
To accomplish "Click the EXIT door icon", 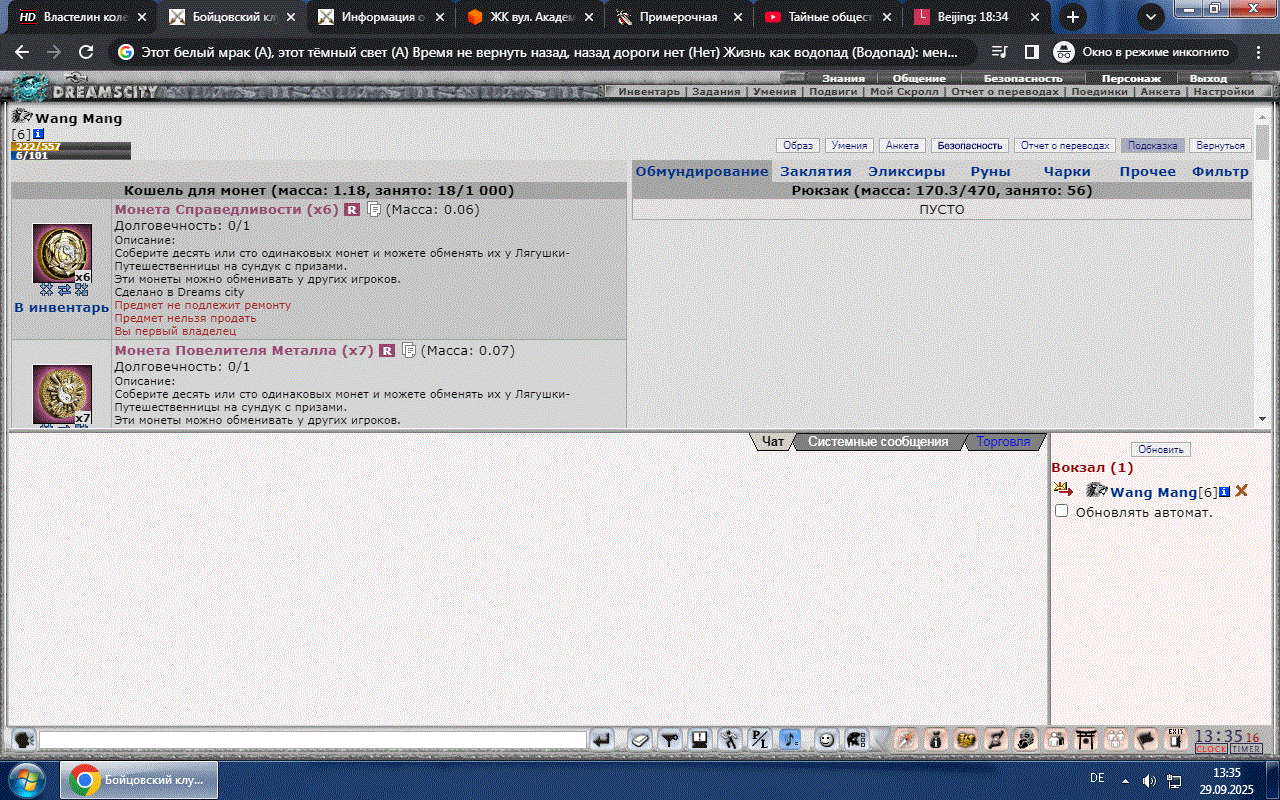I will tap(1175, 740).
